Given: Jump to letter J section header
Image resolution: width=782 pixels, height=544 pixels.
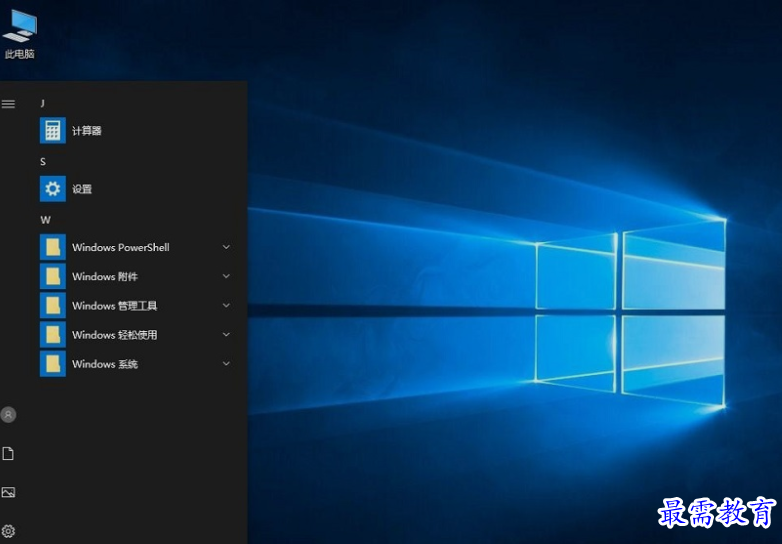Looking at the screenshot, I should click(x=42, y=103).
